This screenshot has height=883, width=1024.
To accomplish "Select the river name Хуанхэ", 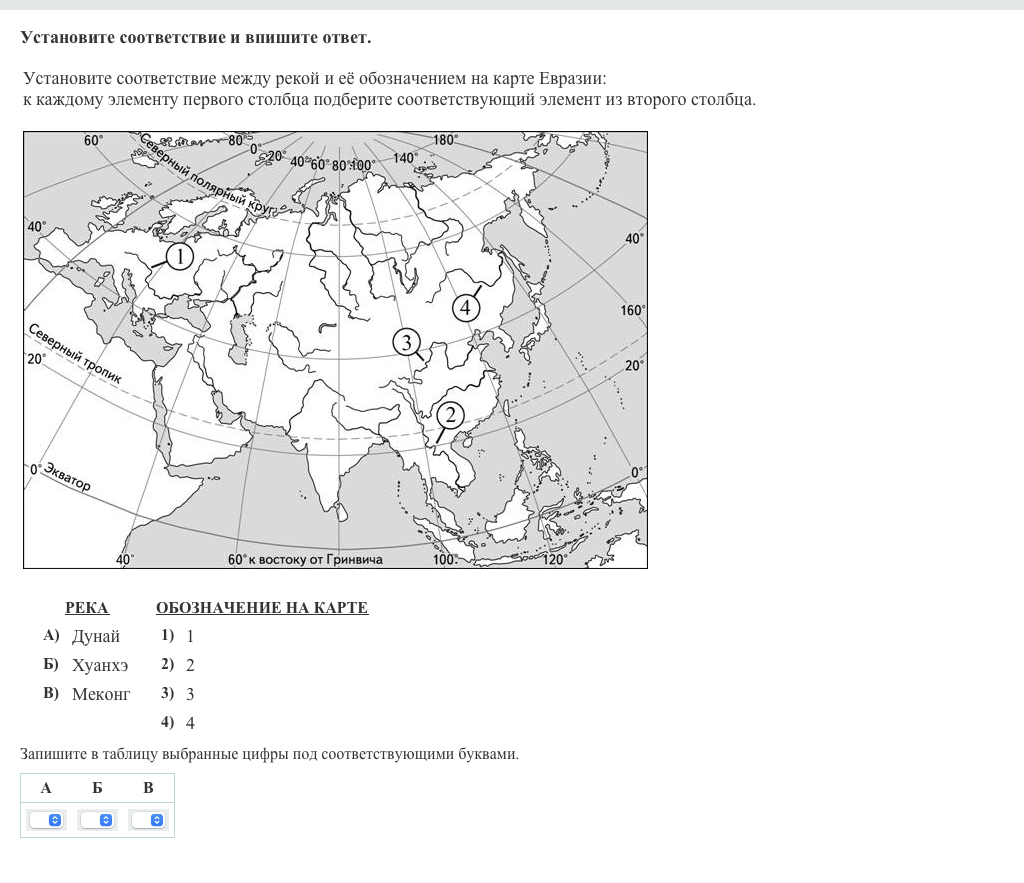I will pyautogui.click(x=100, y=665).
